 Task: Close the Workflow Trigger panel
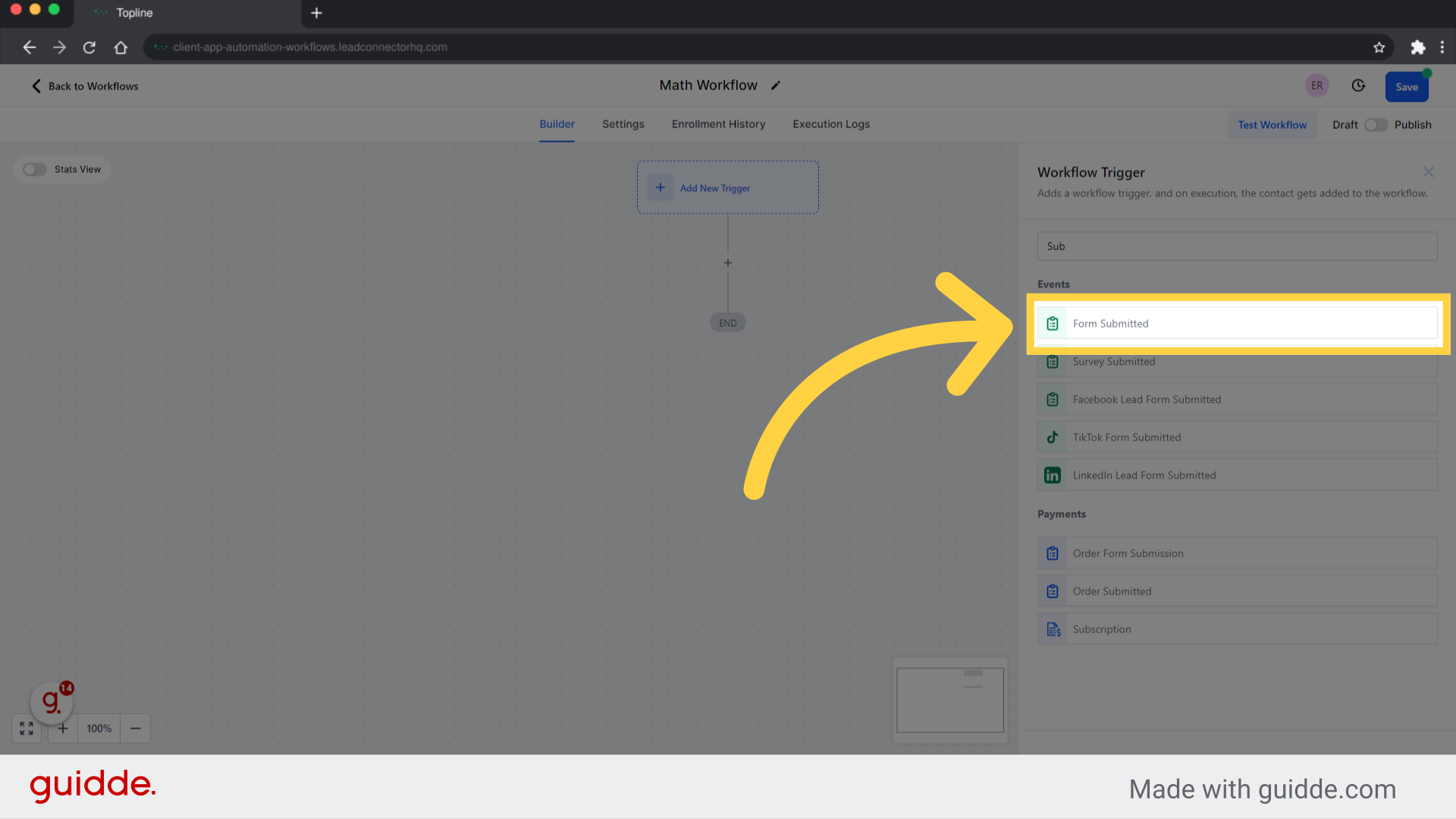(x=1429, y=172)
